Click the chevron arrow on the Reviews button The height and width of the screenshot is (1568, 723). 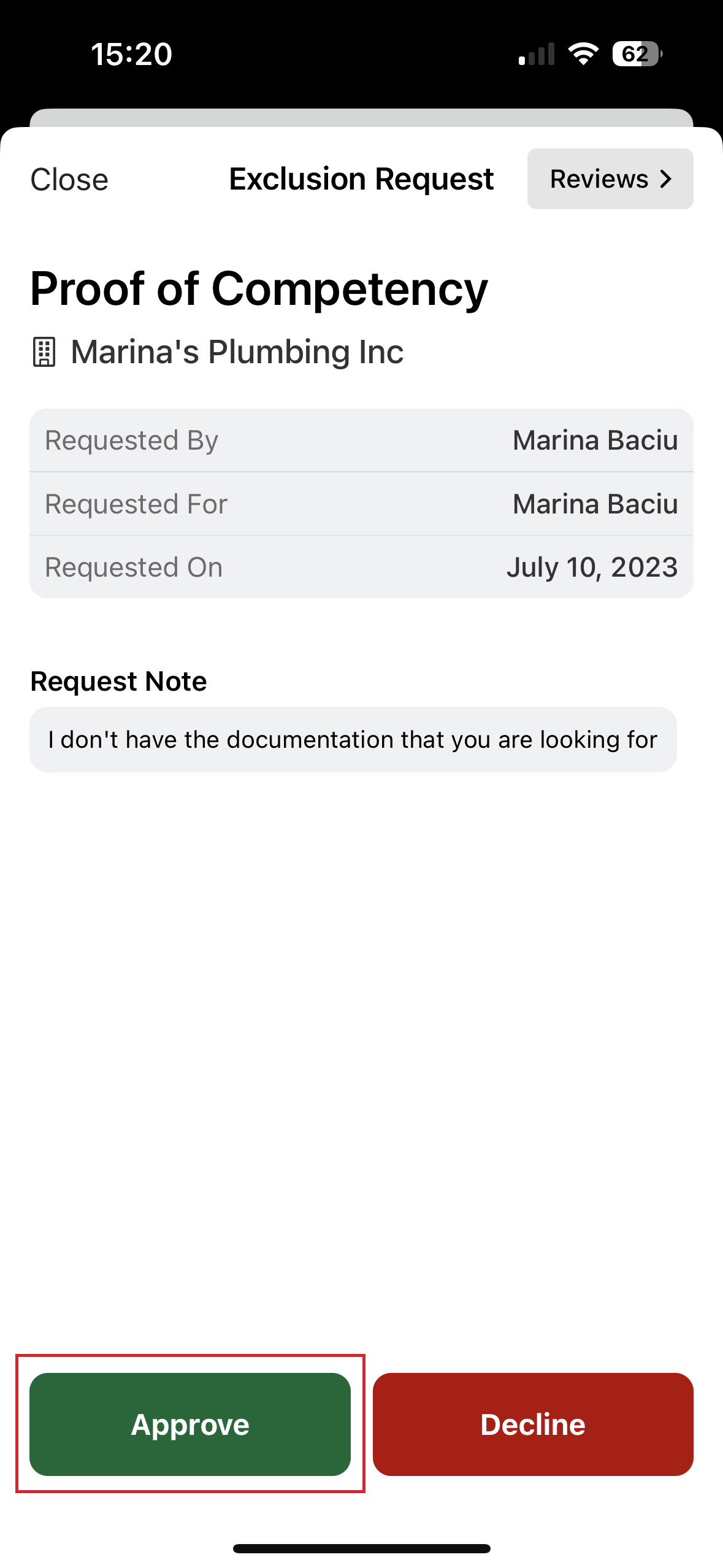tap(666, 179)
